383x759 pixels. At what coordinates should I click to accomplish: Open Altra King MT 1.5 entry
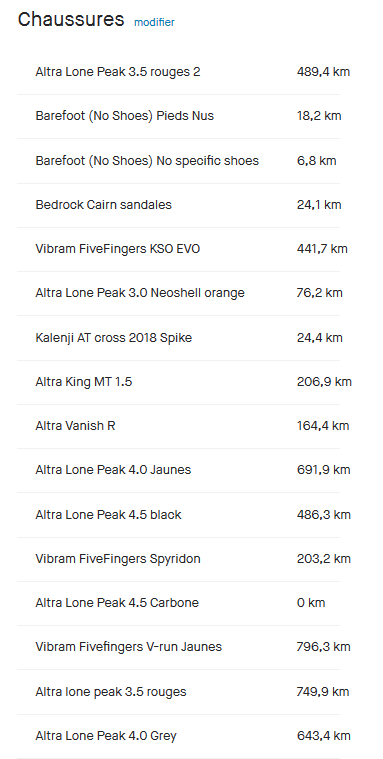178,382
